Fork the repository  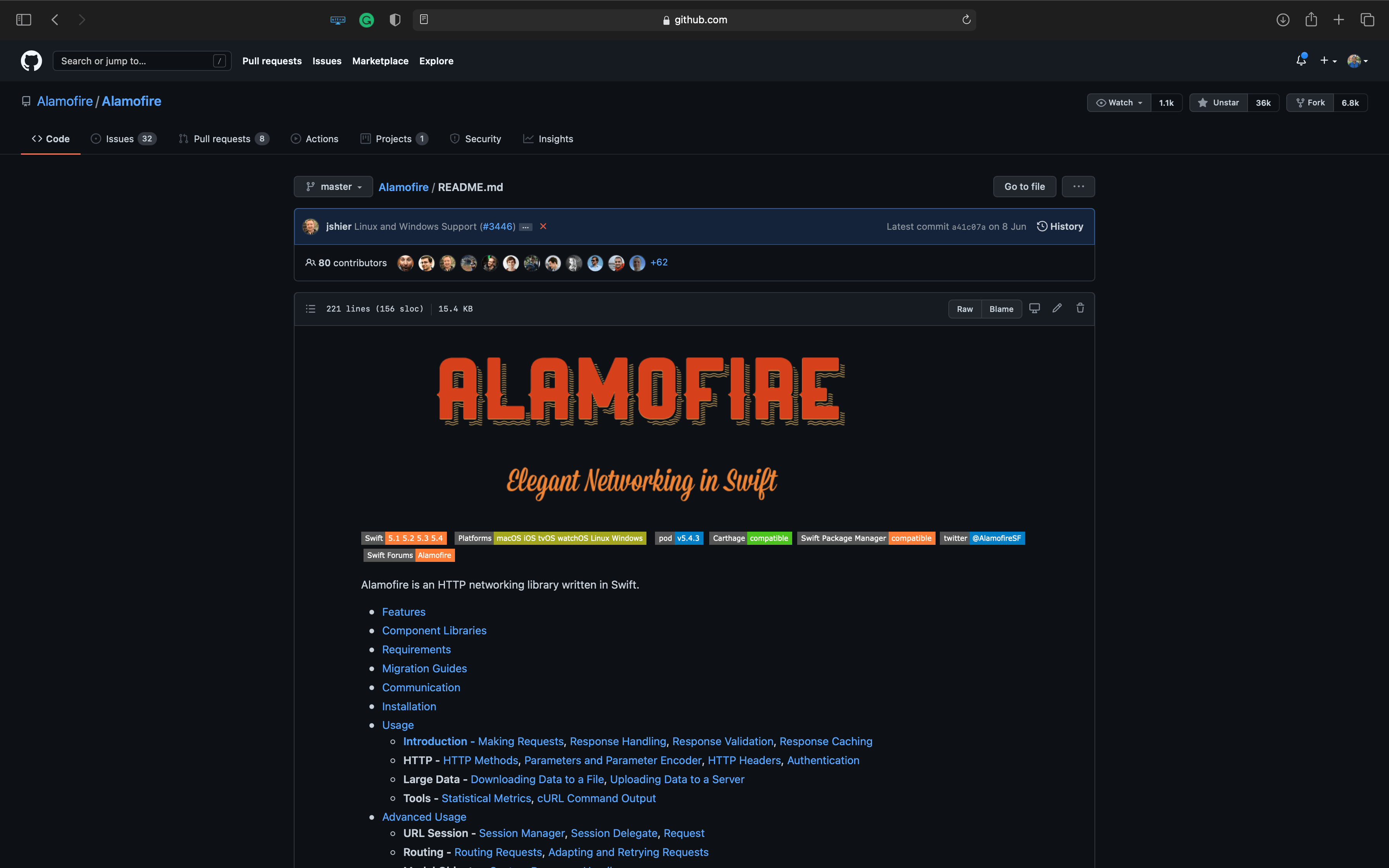coord(1310,103)
